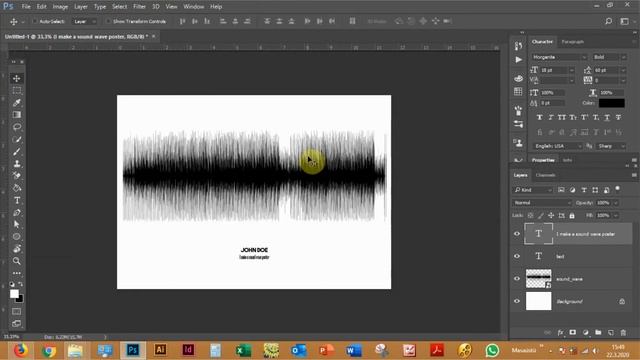Viewport: 640px width, 360px height.
Task: Change screen mode icon at toolbox bottom
Action: coord(17,324)
